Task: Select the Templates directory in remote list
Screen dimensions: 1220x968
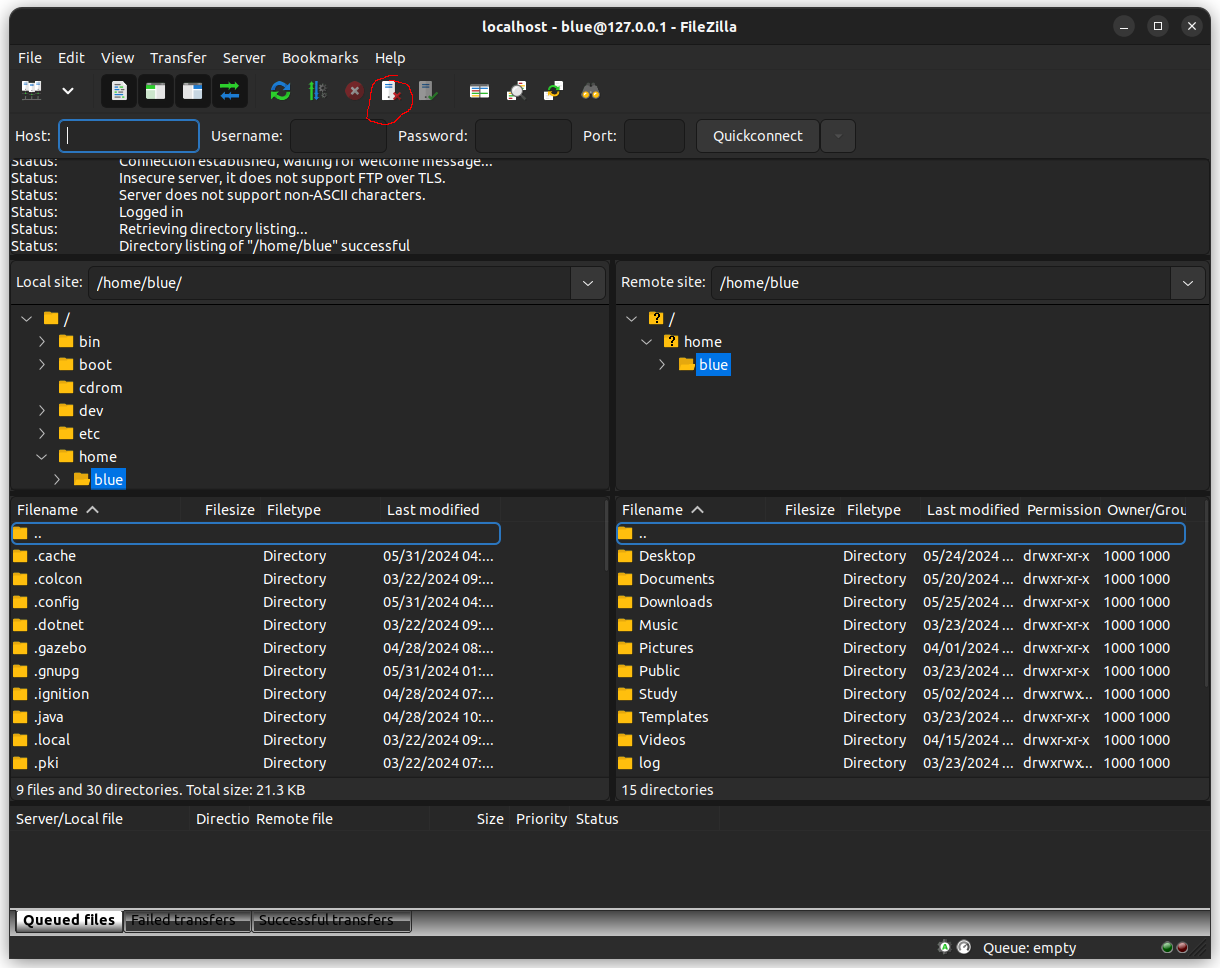Action: 900,717
